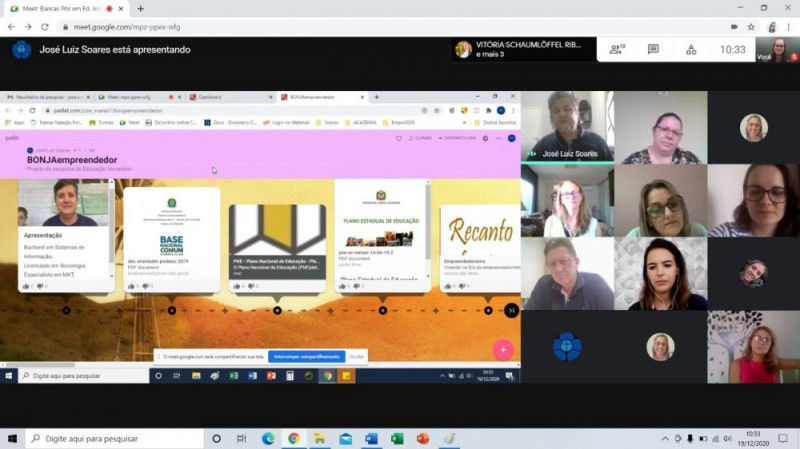
Task: Like the Plano Estadual de Educação post
Action: click(342, 286)
